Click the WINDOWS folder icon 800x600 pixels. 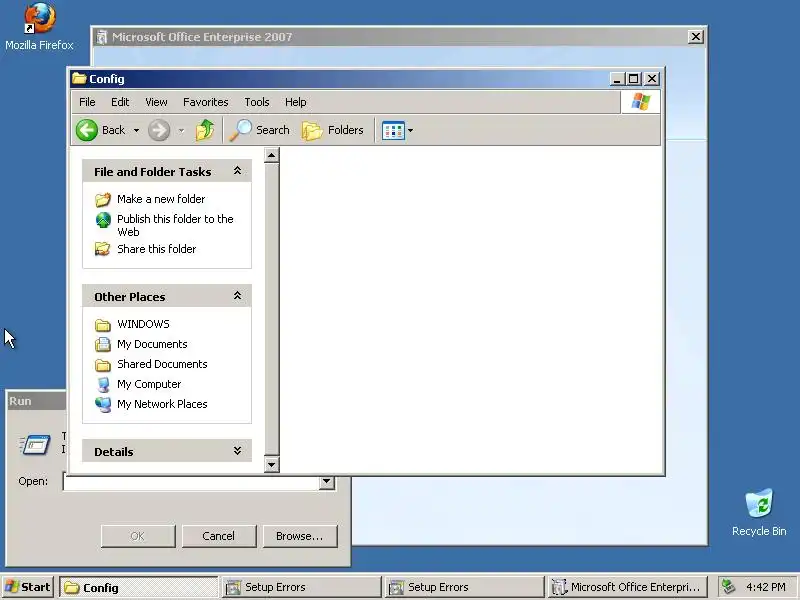(x=103, y=324)
